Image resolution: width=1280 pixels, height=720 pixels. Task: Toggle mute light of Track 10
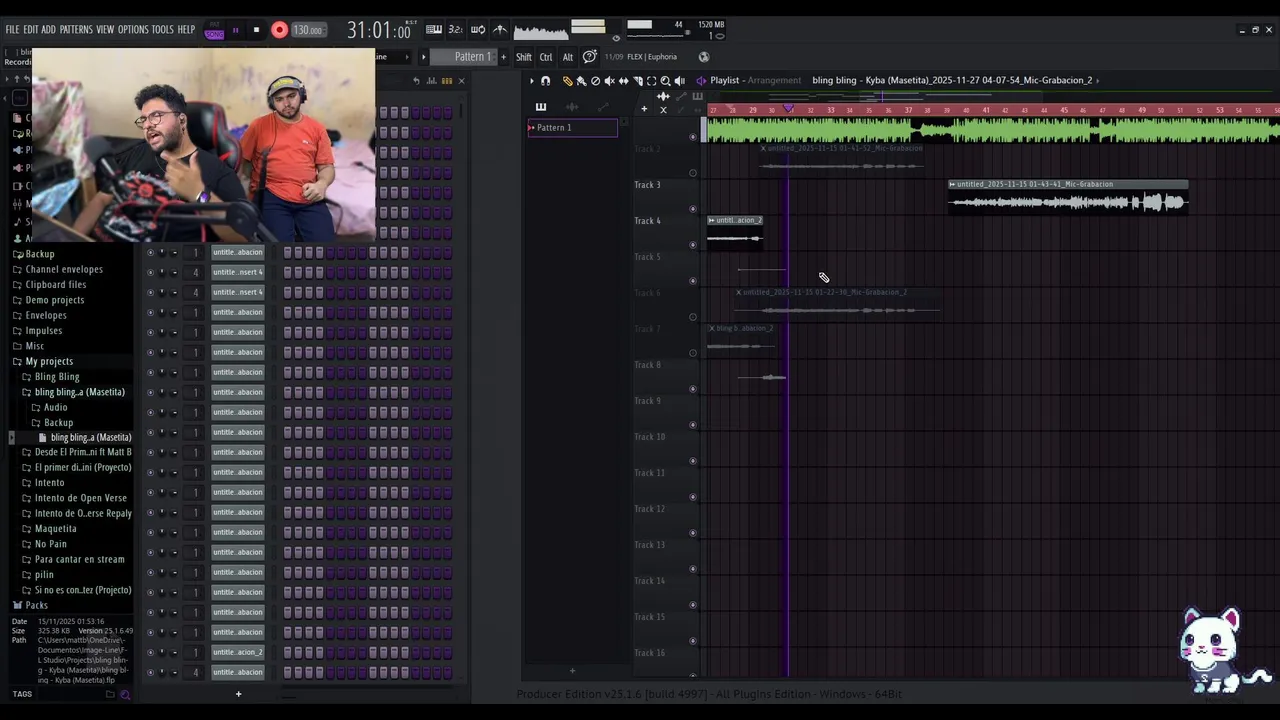(x=693, y=461)
